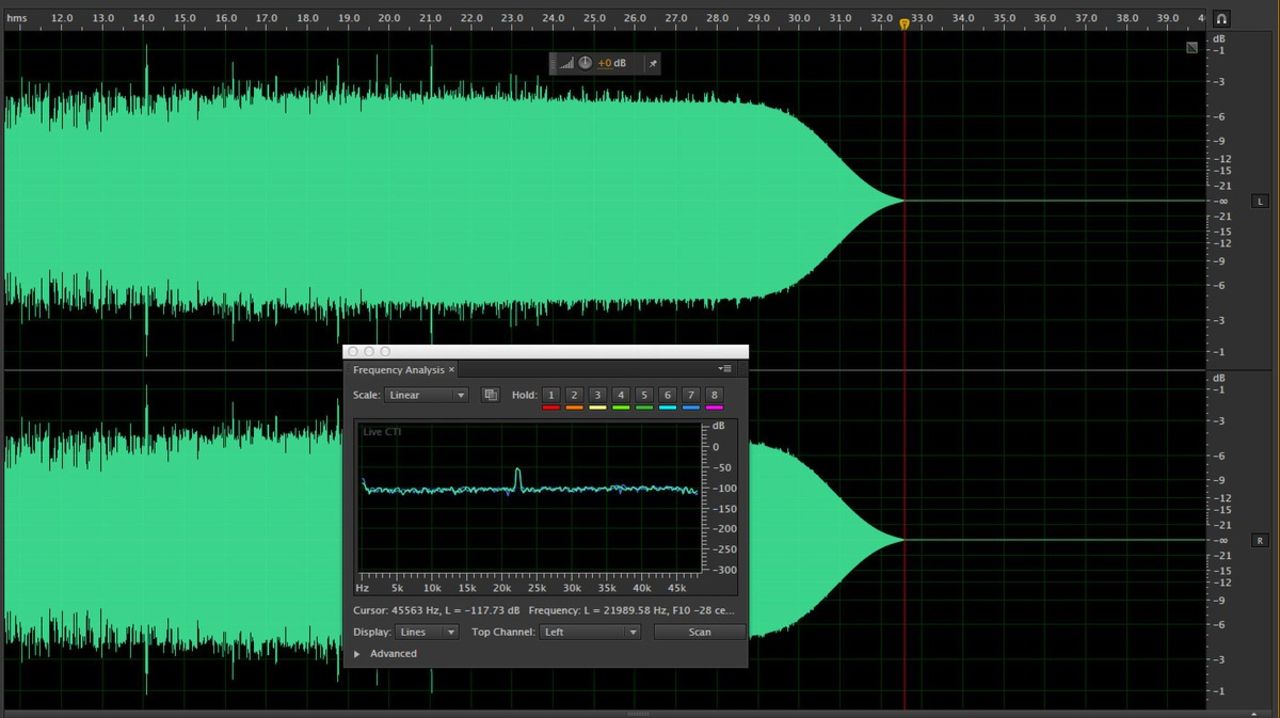Open the Top Channel dropdown

[x=590, y=632]
